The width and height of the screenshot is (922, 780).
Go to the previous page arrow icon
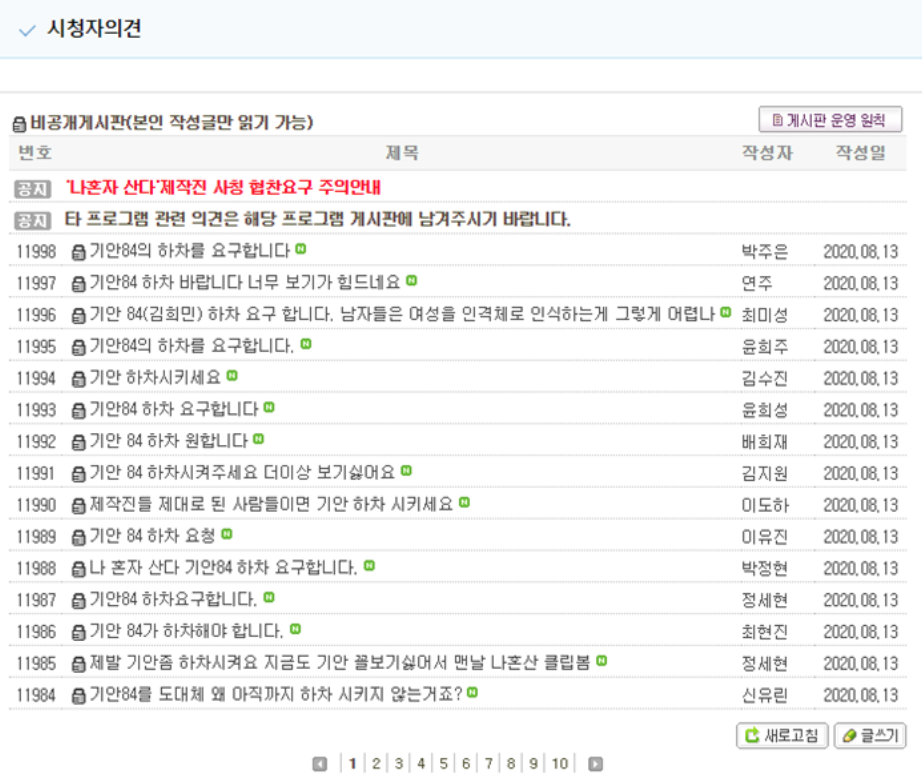pyautogui.click(x=320, y=764)
